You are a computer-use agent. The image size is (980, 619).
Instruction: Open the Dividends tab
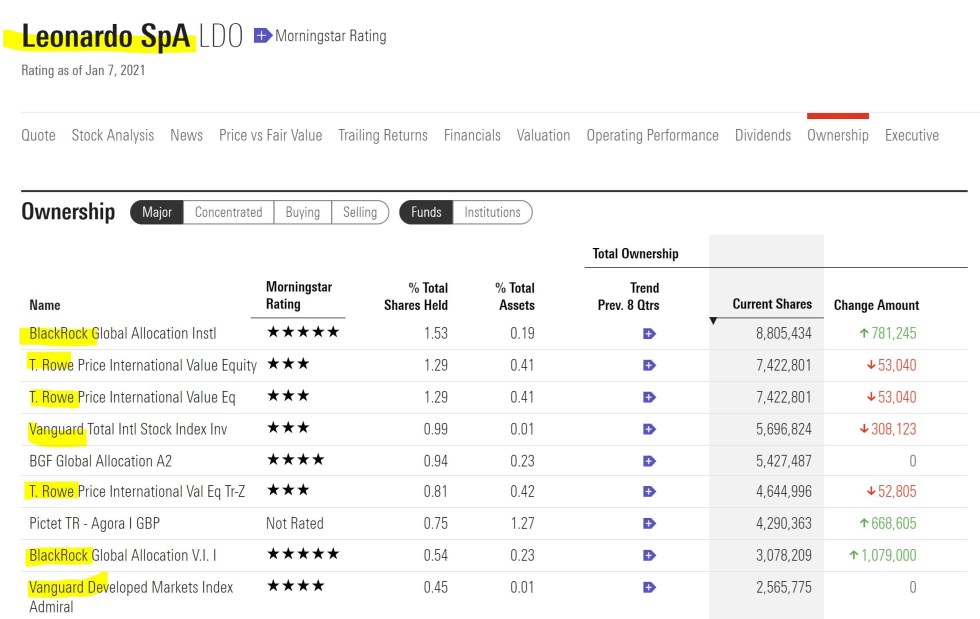point(762,135)
